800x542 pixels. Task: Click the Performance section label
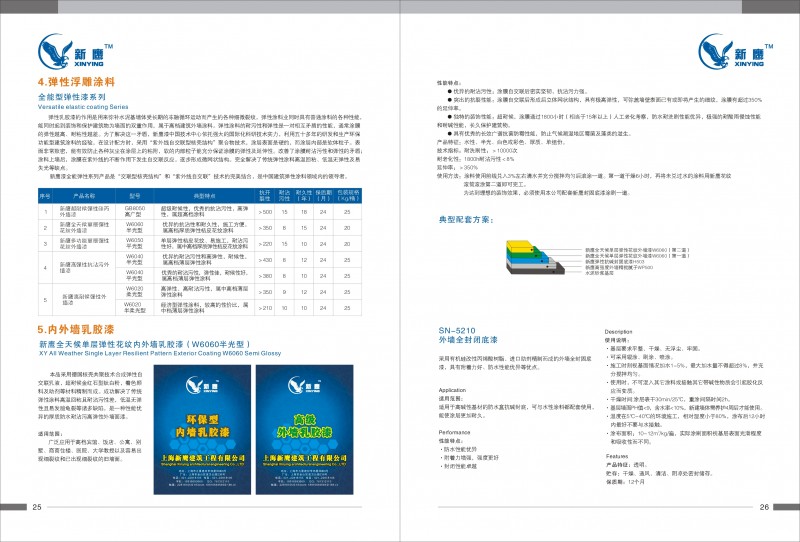pos(454,432)
